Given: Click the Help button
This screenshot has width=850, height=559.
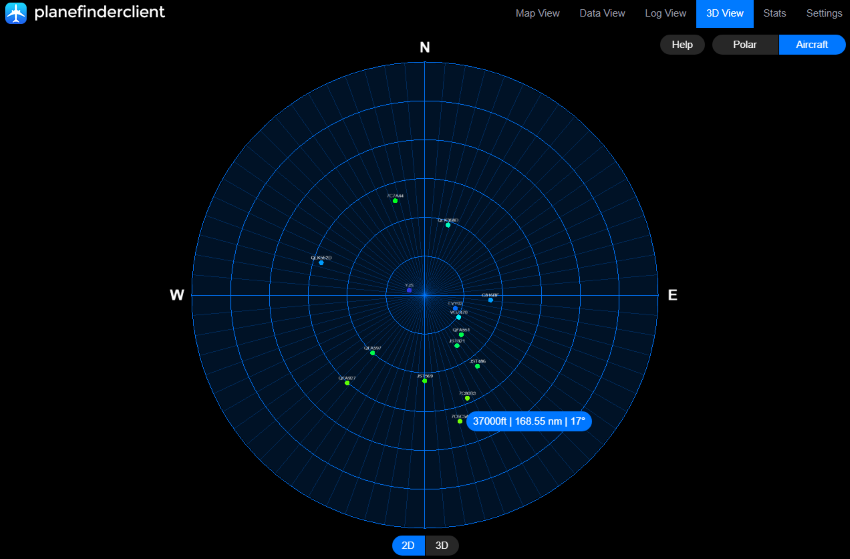Looking at the screenshot, I should (x=682, y=45).
